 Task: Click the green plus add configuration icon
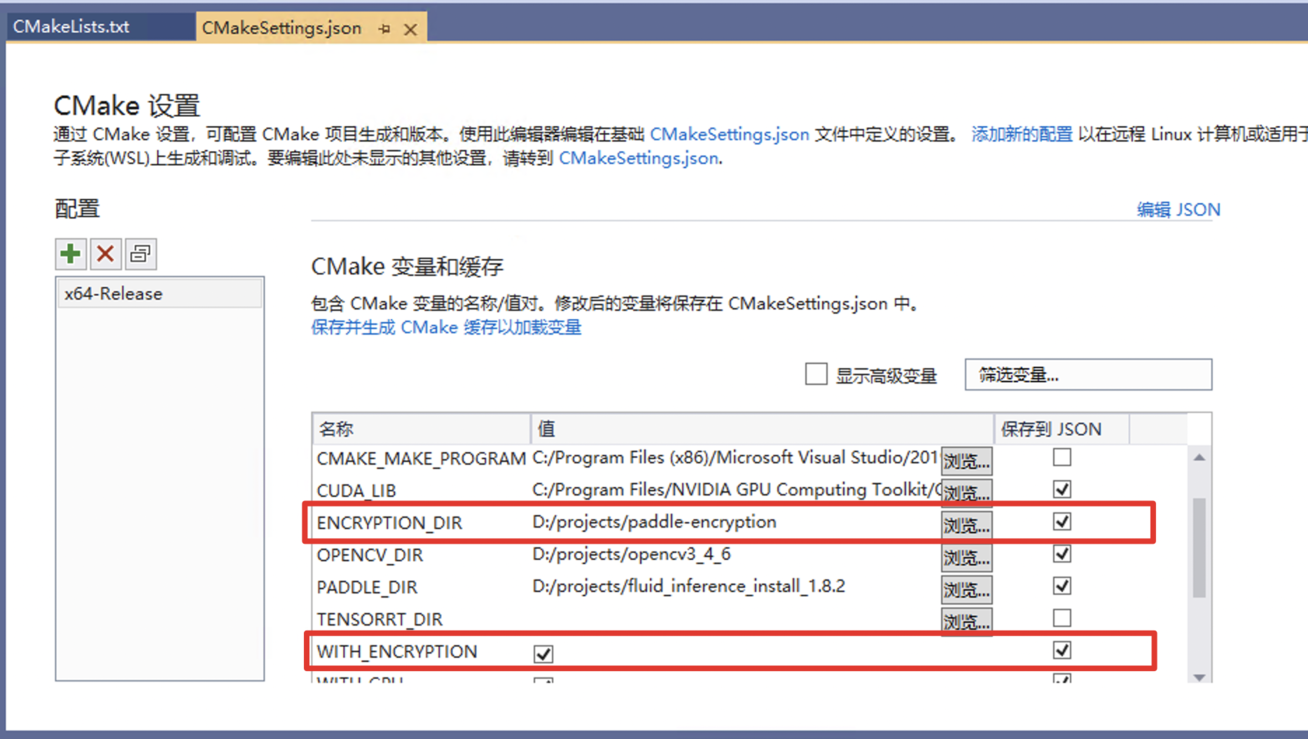70,254
